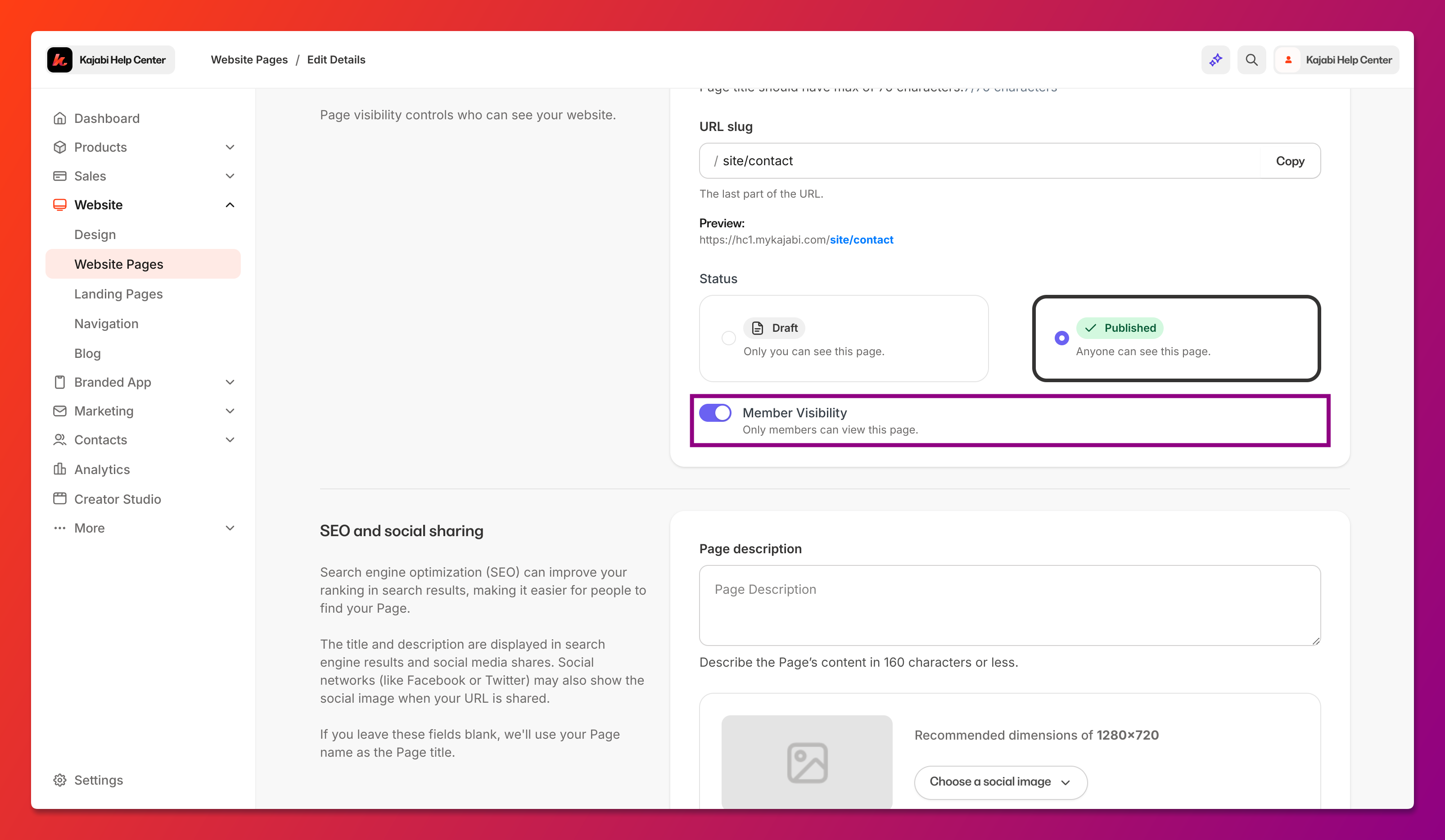Open the AI assistant sparkle icon
Screen dimensions: 1445x840
tap(1215, 59)
